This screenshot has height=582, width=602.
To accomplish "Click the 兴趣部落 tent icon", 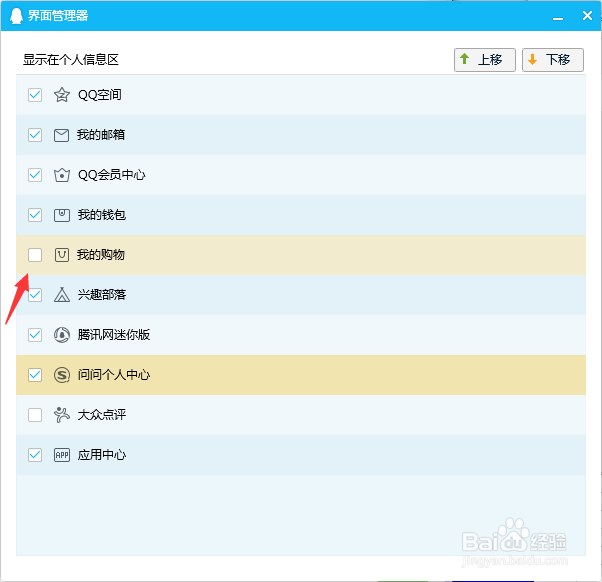I will pyautogui.click(x=61, y=295).
